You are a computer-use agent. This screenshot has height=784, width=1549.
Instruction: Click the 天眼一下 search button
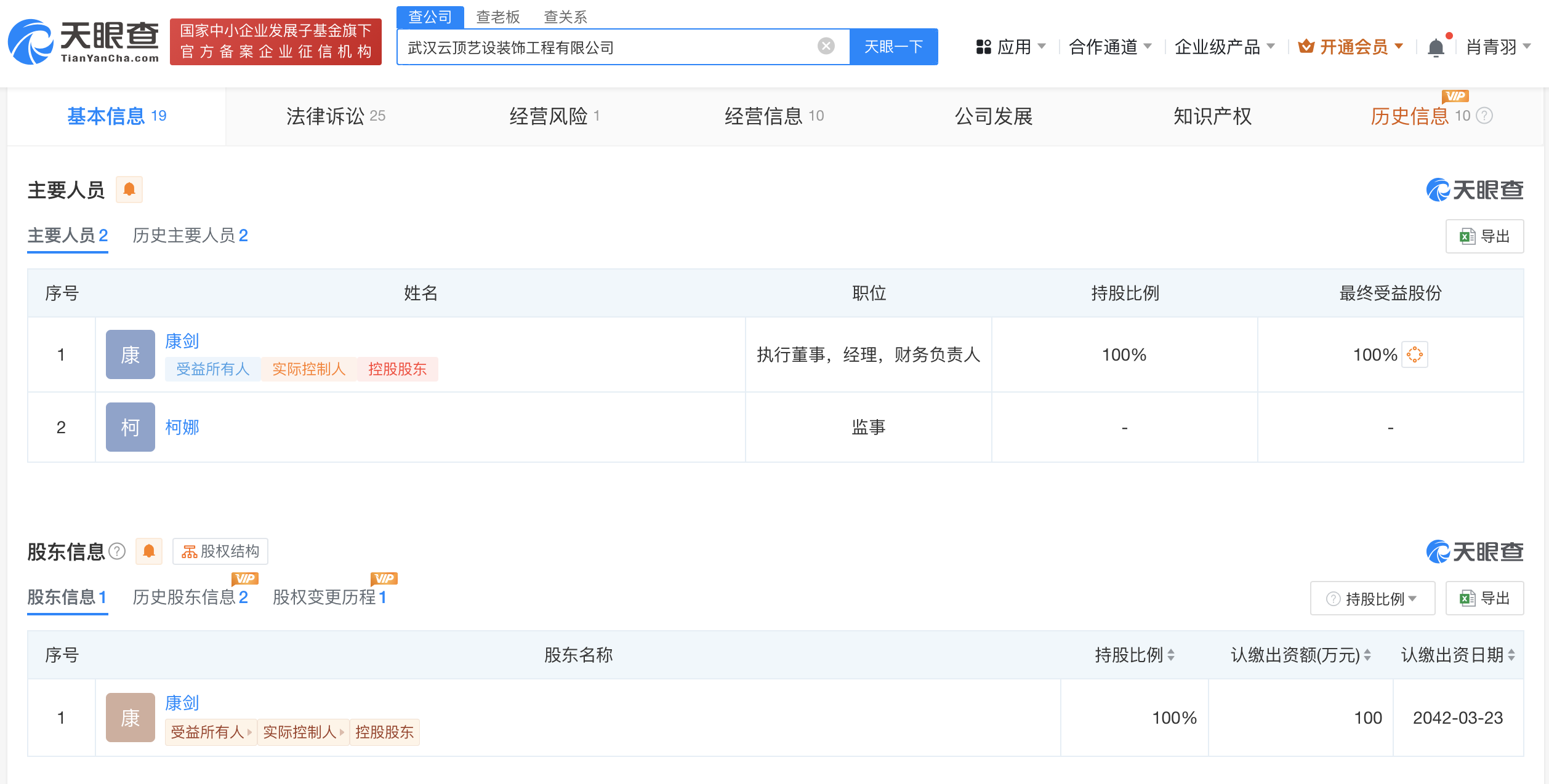tap(894, 46)
